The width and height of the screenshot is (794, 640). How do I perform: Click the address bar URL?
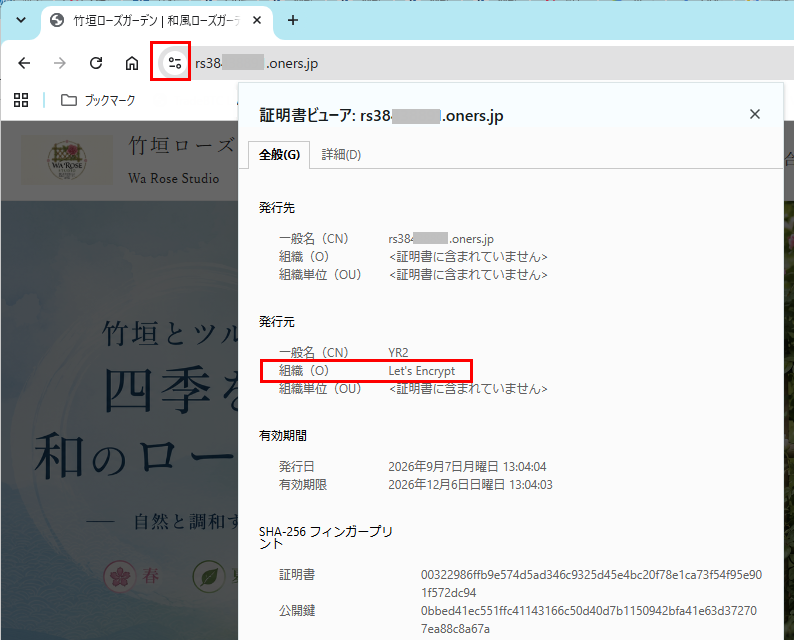point(257,64)
